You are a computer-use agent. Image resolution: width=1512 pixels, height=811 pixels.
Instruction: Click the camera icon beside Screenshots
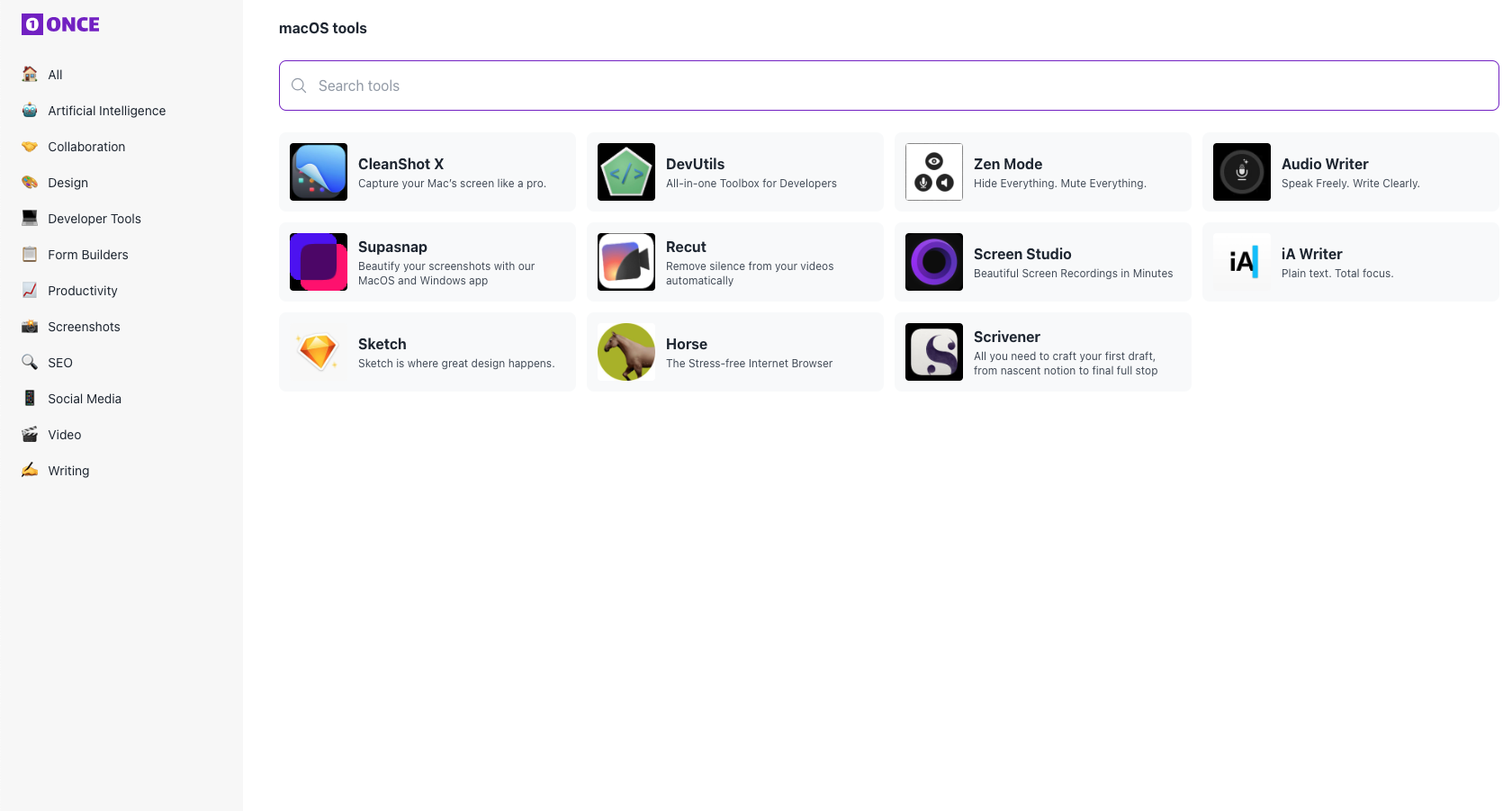pos(30,326)
